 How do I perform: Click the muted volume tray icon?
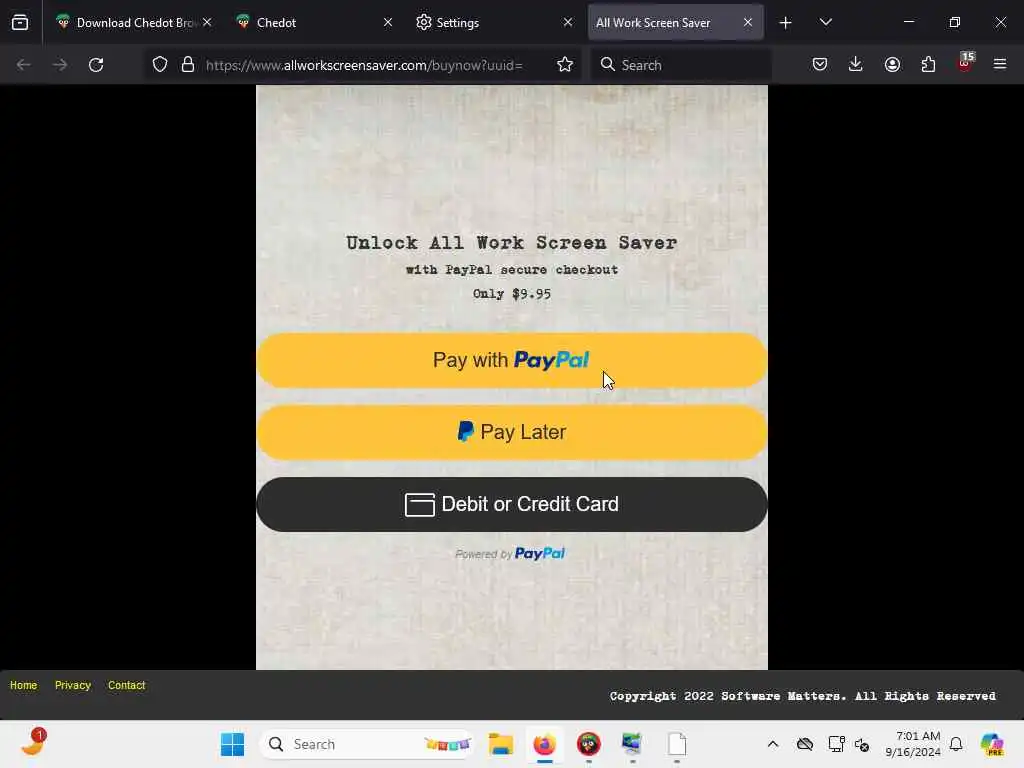click(x=862, y=744)
